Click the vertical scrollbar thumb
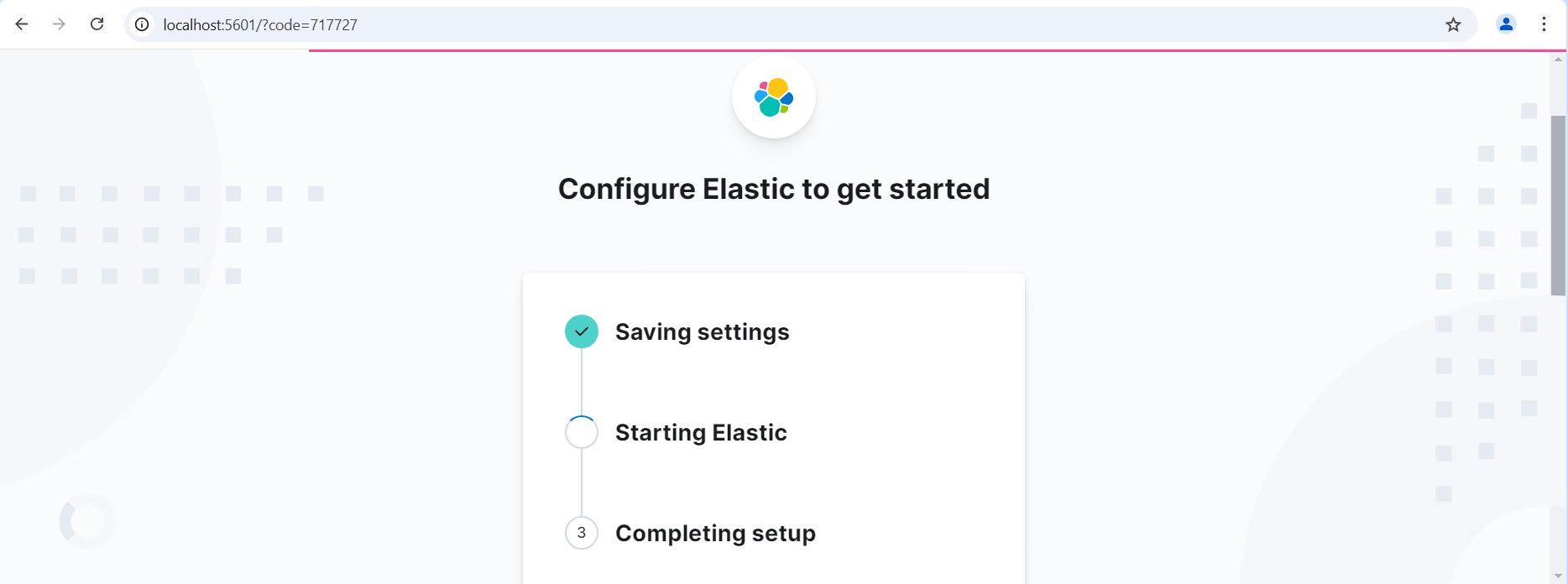Screen dimensions: 1568x584 1559,206
